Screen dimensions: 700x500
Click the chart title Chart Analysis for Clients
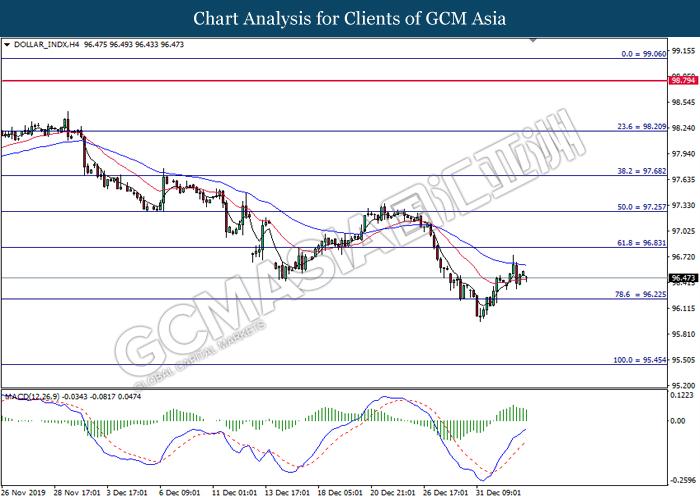point(350,18)
